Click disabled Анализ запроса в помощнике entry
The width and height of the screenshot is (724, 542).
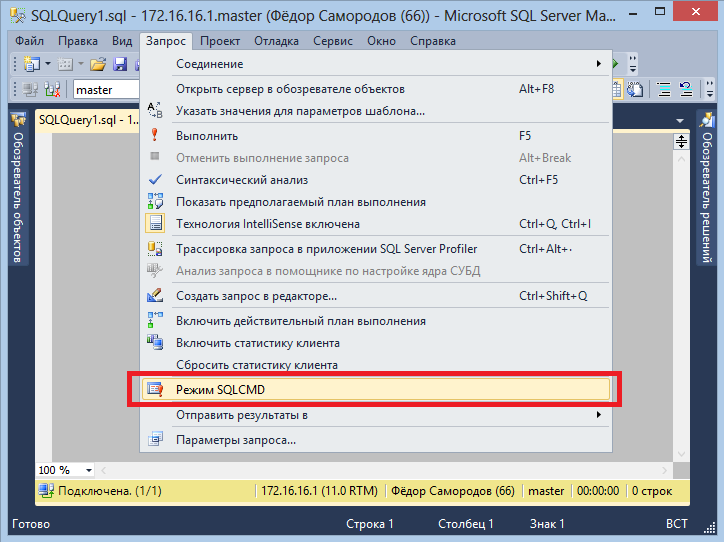click(x=376, y=271)
